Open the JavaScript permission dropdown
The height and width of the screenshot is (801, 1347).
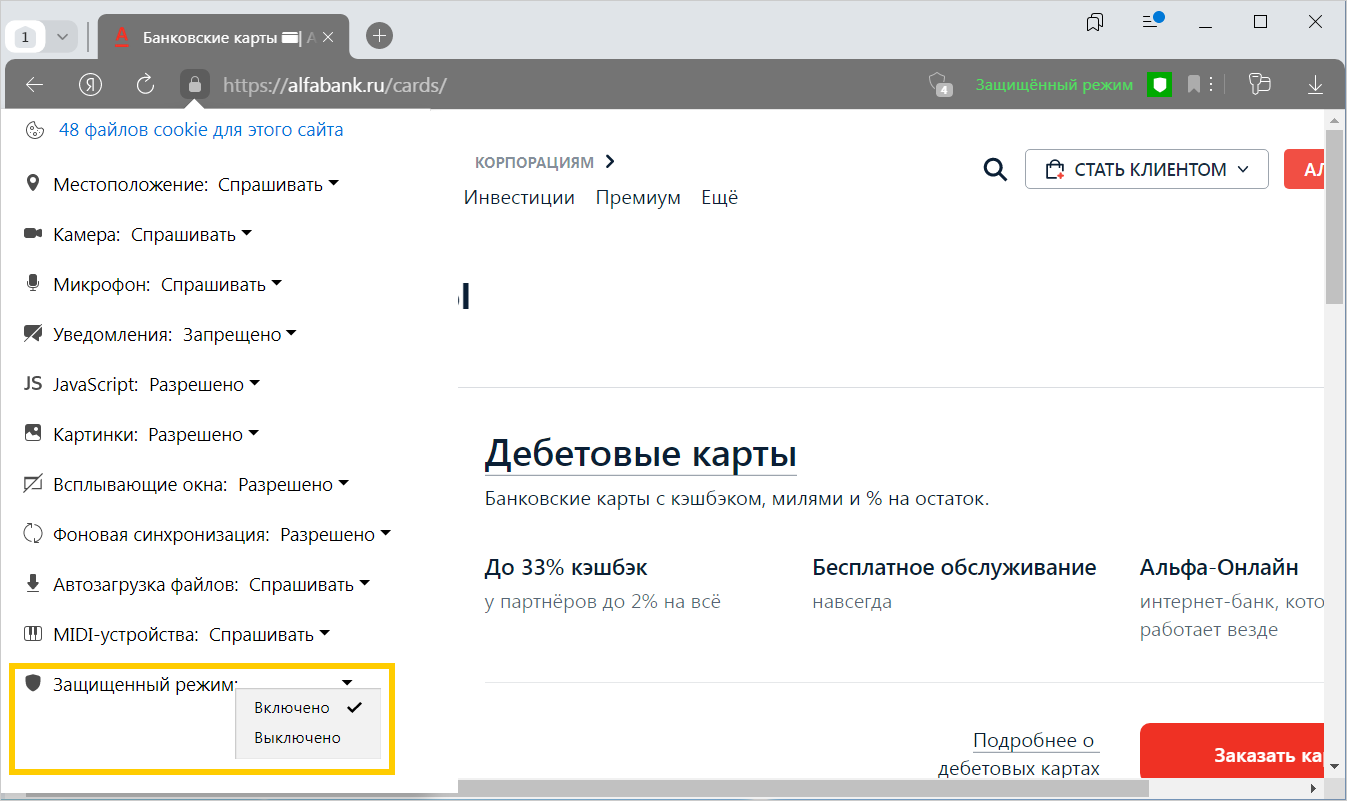click(205, 385)
